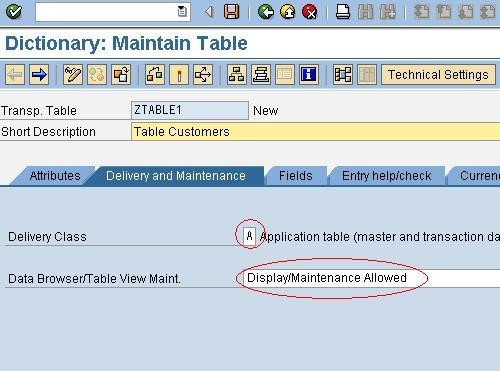The height and width of the screenshot is (371, 500).
Task: Click the Save diskette icon
Action: (231, 12)
